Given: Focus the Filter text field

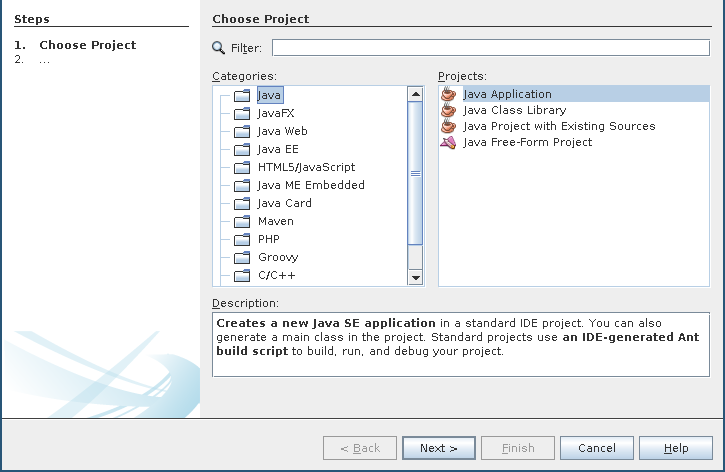Looking at the screenshot, I should 490,47.
